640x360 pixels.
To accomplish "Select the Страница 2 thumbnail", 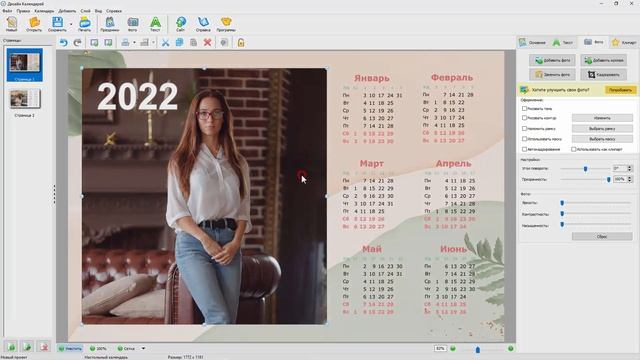I will click(24, 99).
